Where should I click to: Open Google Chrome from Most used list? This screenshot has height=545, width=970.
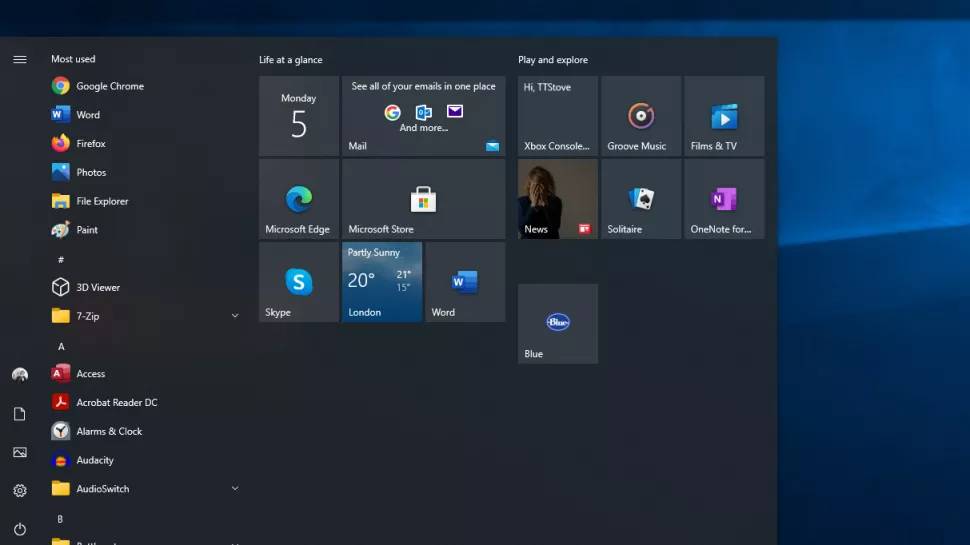pos(146,86)
